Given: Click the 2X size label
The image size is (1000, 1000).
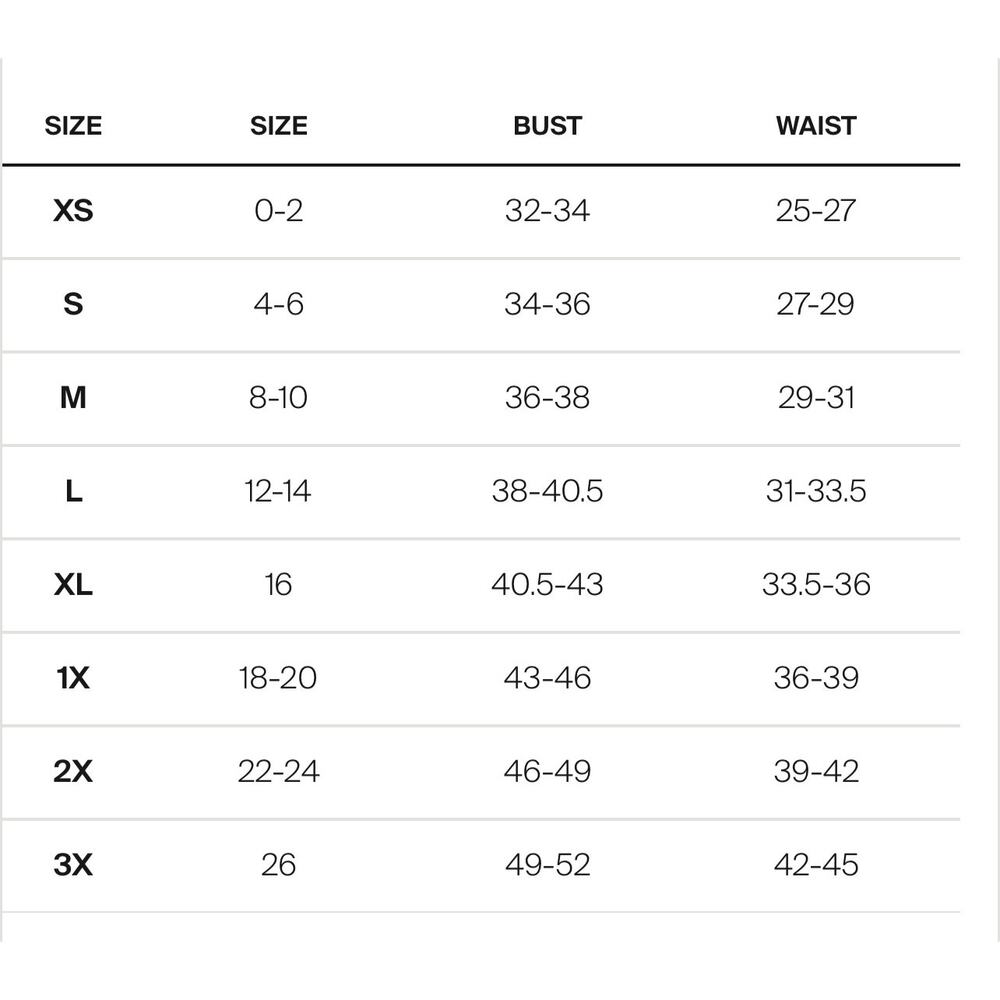Looking at the screenshot, I should point(73,771).
